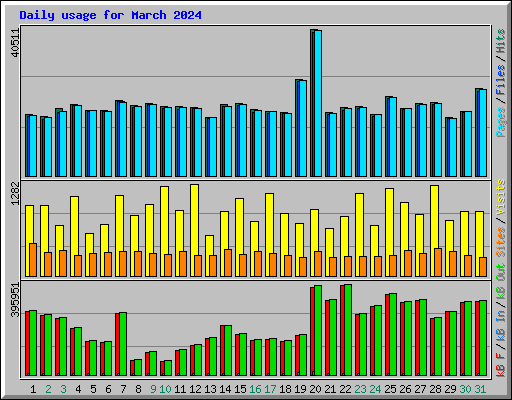This screenshot has height=400, width=512.
Task: Click the green kB Out bar for day 22
Action: point(348,330)
